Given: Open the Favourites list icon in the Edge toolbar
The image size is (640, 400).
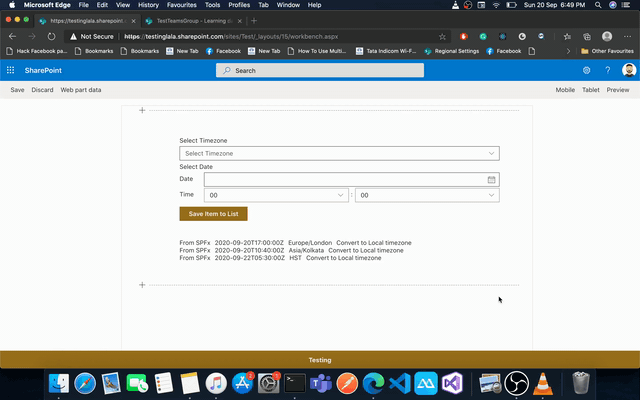Looking at the screenshot, I should pos(567,36).
